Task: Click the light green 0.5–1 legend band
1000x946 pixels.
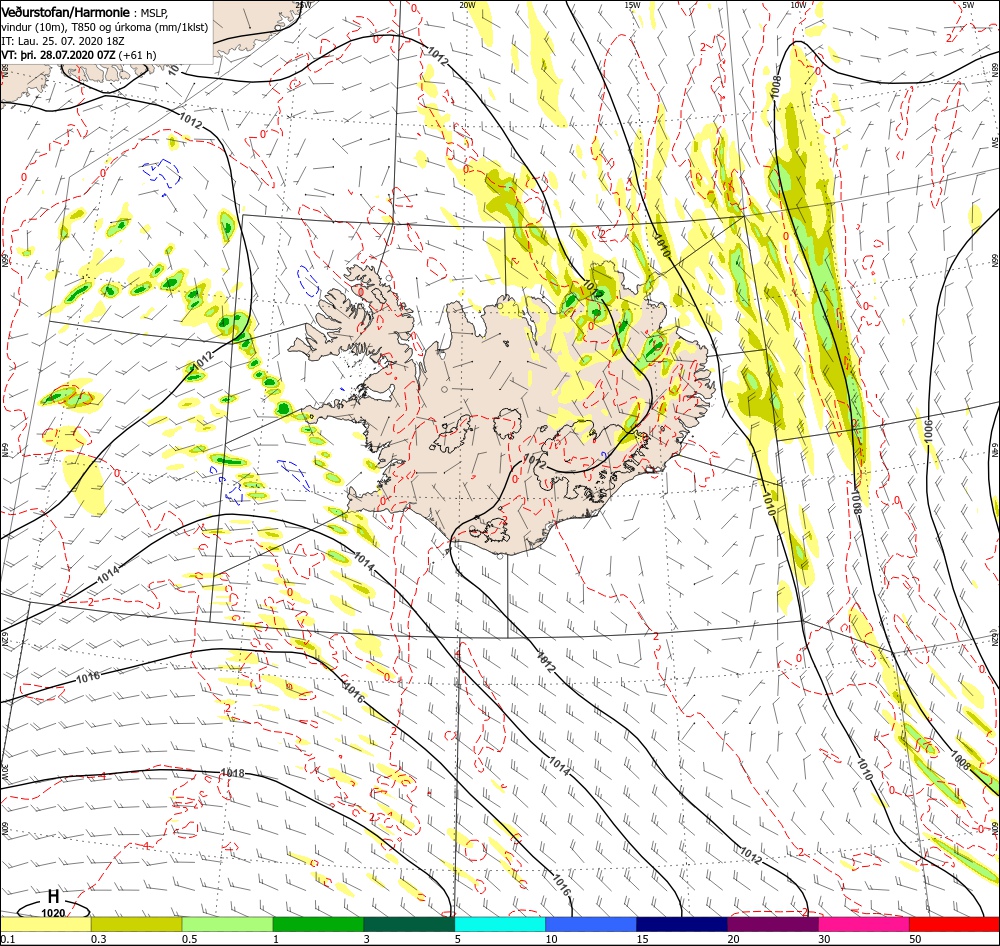Action: point(228,924)
